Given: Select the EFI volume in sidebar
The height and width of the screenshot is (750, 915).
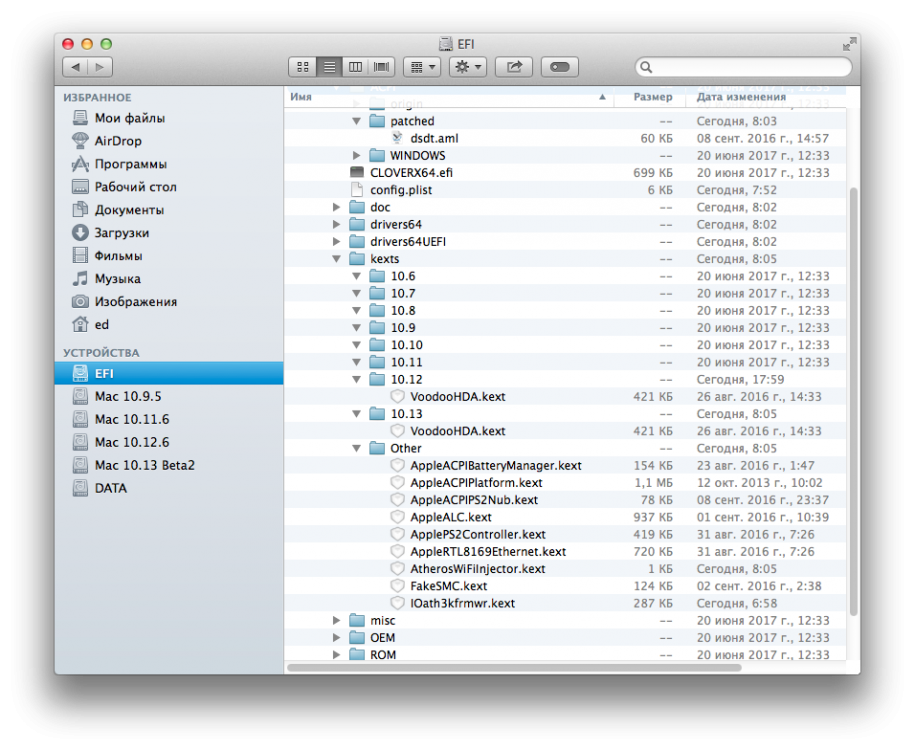Looking at the screenshot, I should pos(169,374).
